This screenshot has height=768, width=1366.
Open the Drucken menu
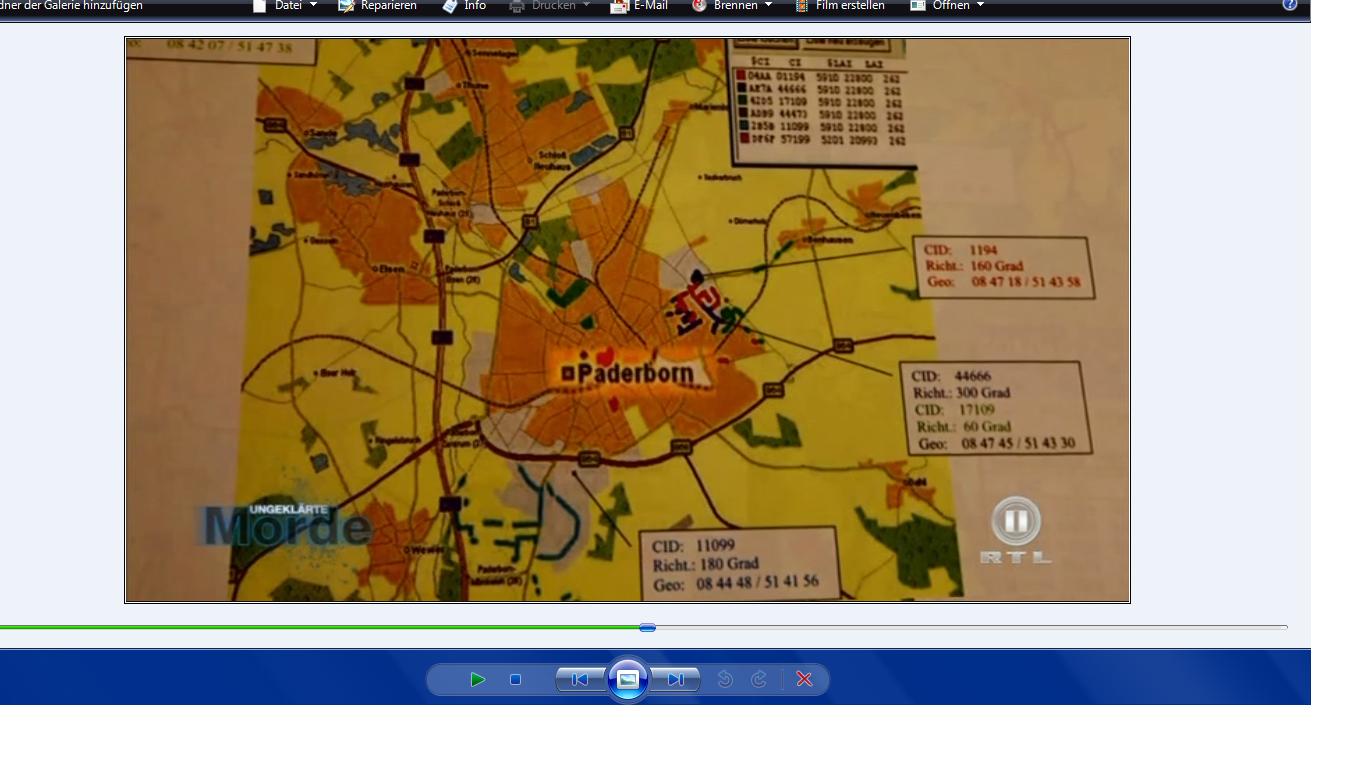(x=550, y=6)
